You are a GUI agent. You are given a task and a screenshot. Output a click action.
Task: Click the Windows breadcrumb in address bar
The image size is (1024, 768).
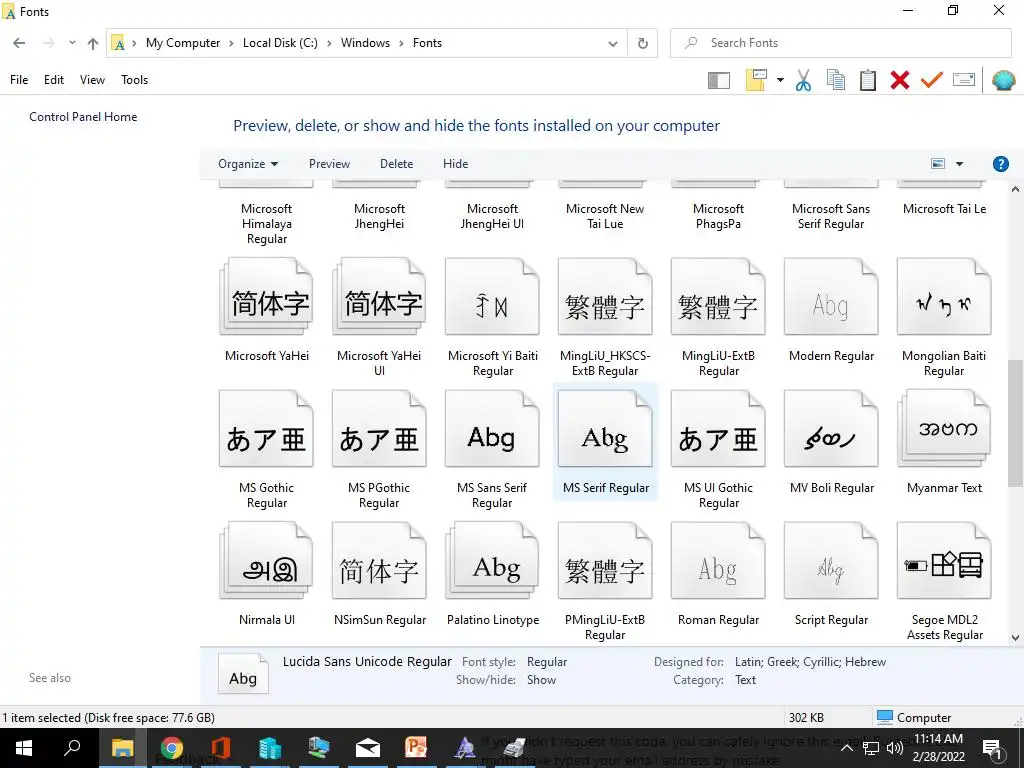pyautogui.click(x=365, y=43)
